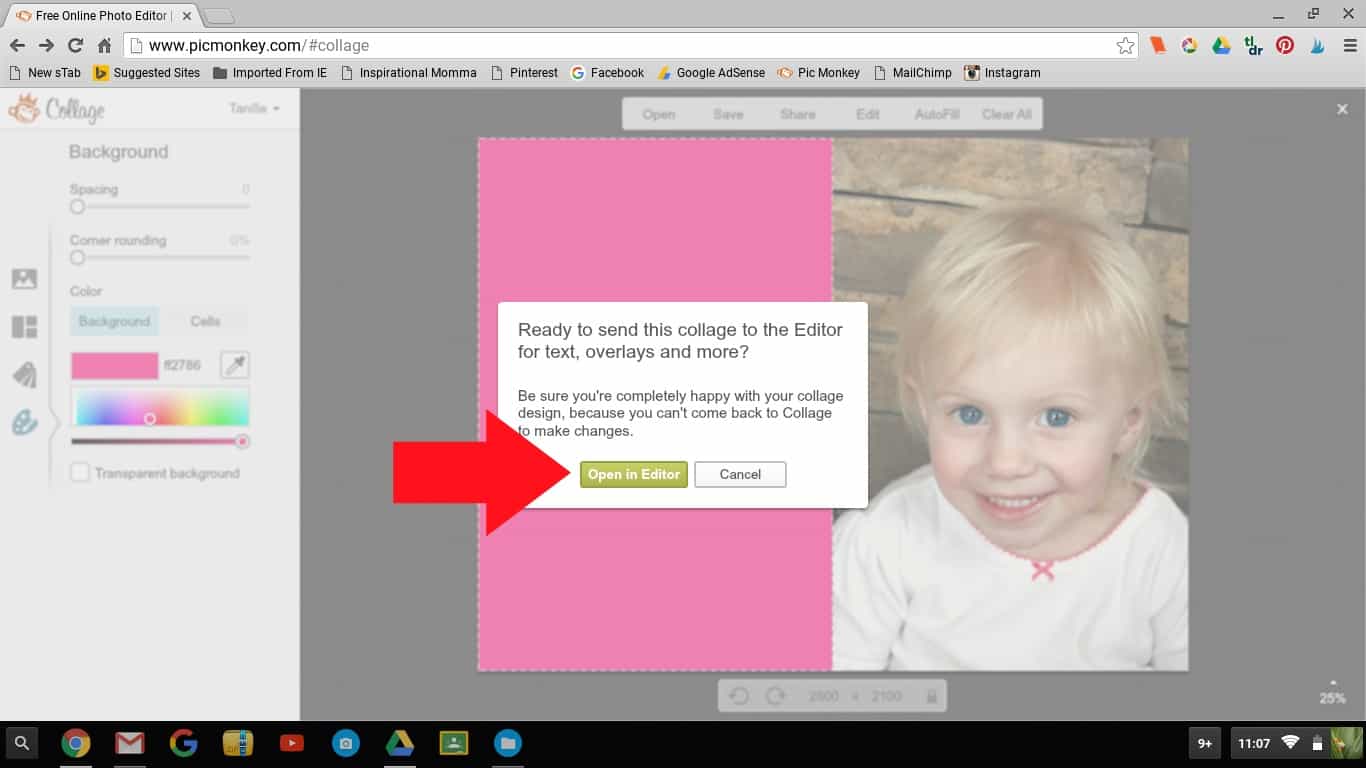Open the Chrome menu button
The image size is (1366, 768).
click(1349, 45)
